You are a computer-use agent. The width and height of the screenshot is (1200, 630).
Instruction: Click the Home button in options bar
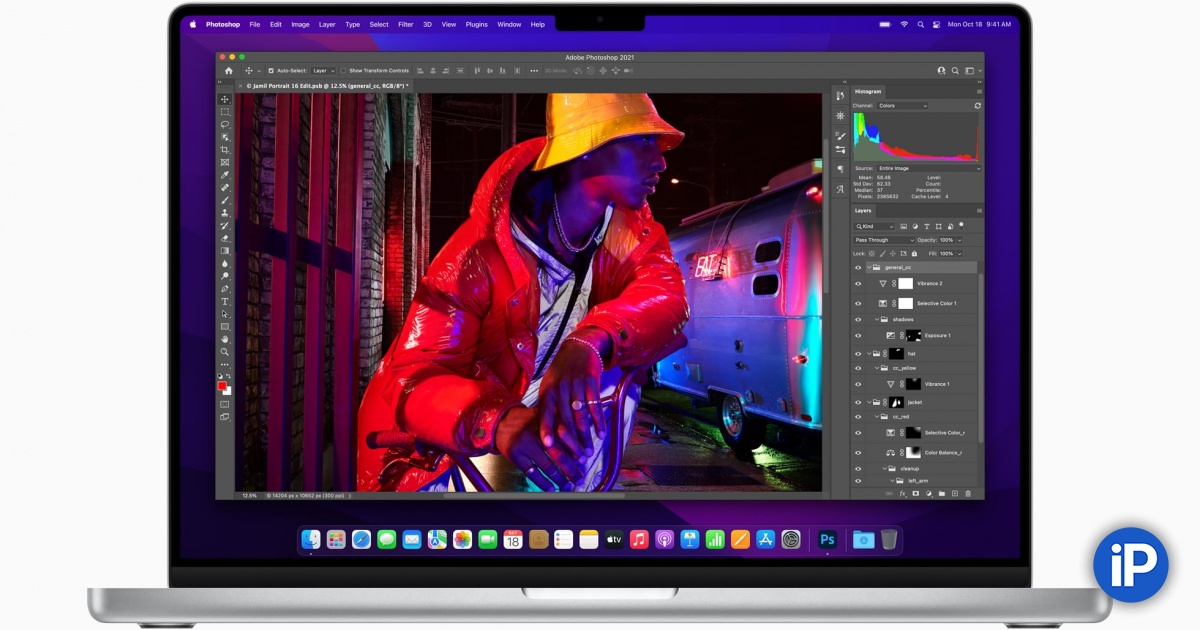(228, 71)
